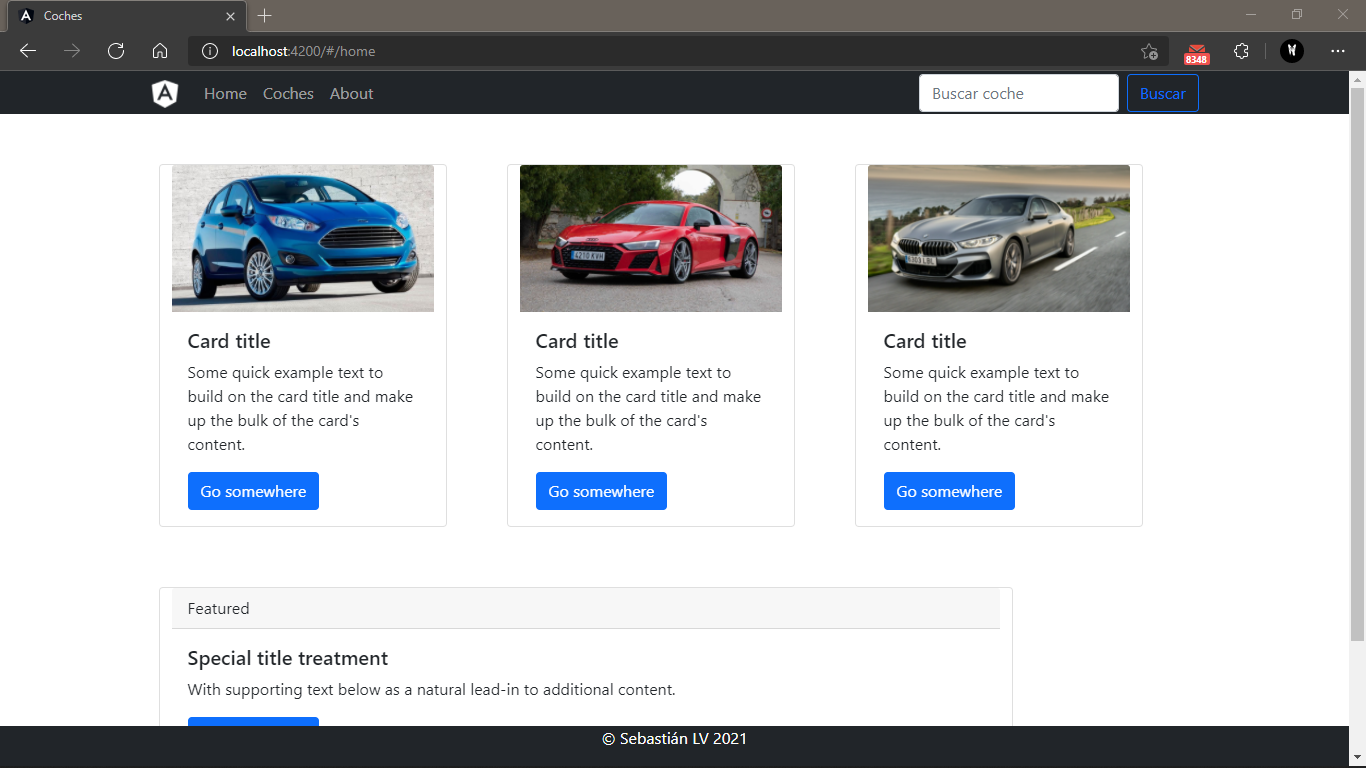Open a new browser tab
This screenshot has width=1366, height=768.
point(264,16)
